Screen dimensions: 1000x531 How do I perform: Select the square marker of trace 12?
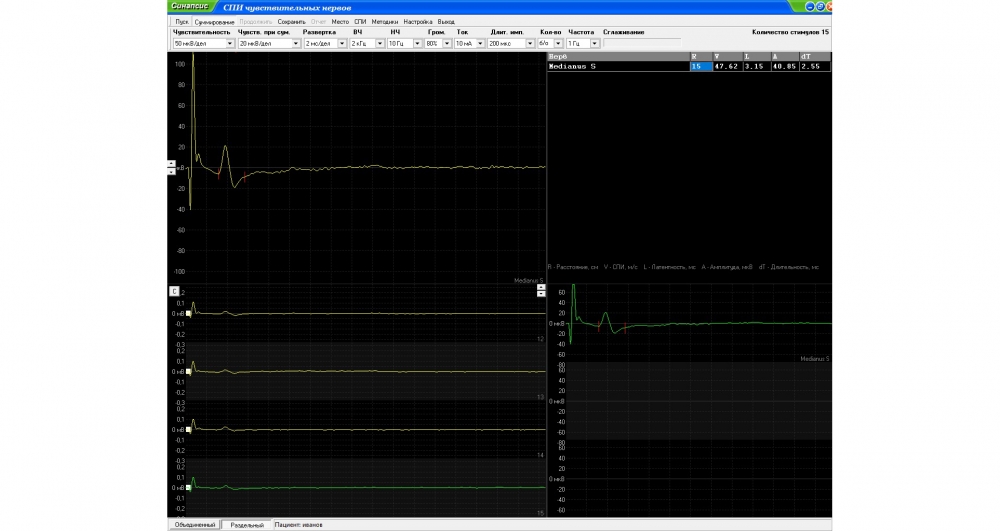(188, 314)
